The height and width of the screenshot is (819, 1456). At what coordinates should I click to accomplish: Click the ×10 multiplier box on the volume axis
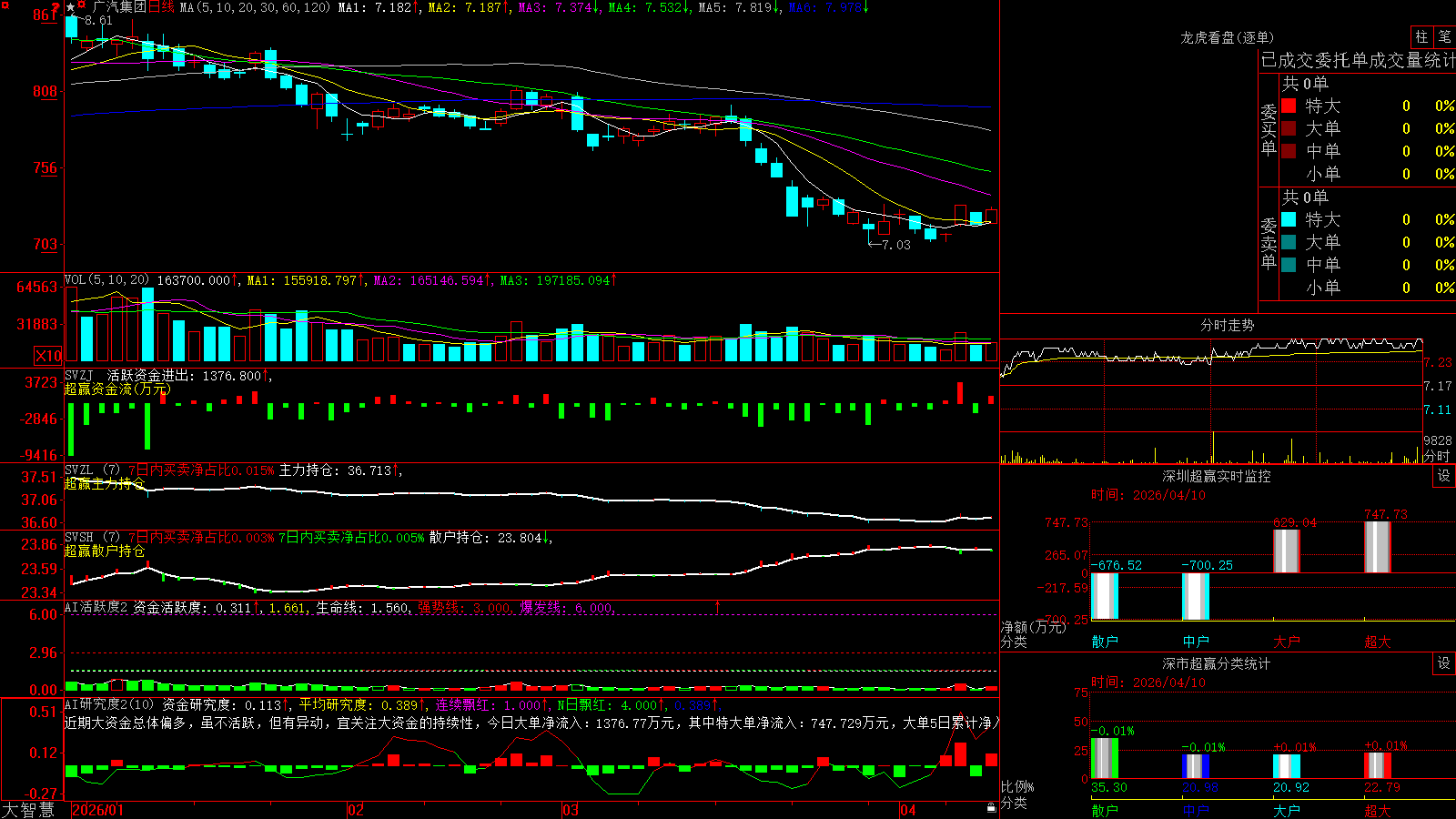(48, 356)
